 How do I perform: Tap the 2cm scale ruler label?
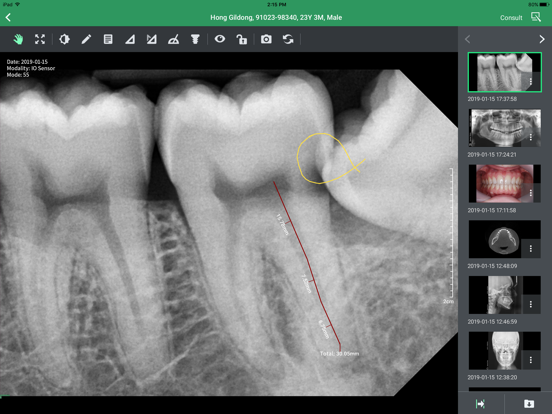(448, 301)
